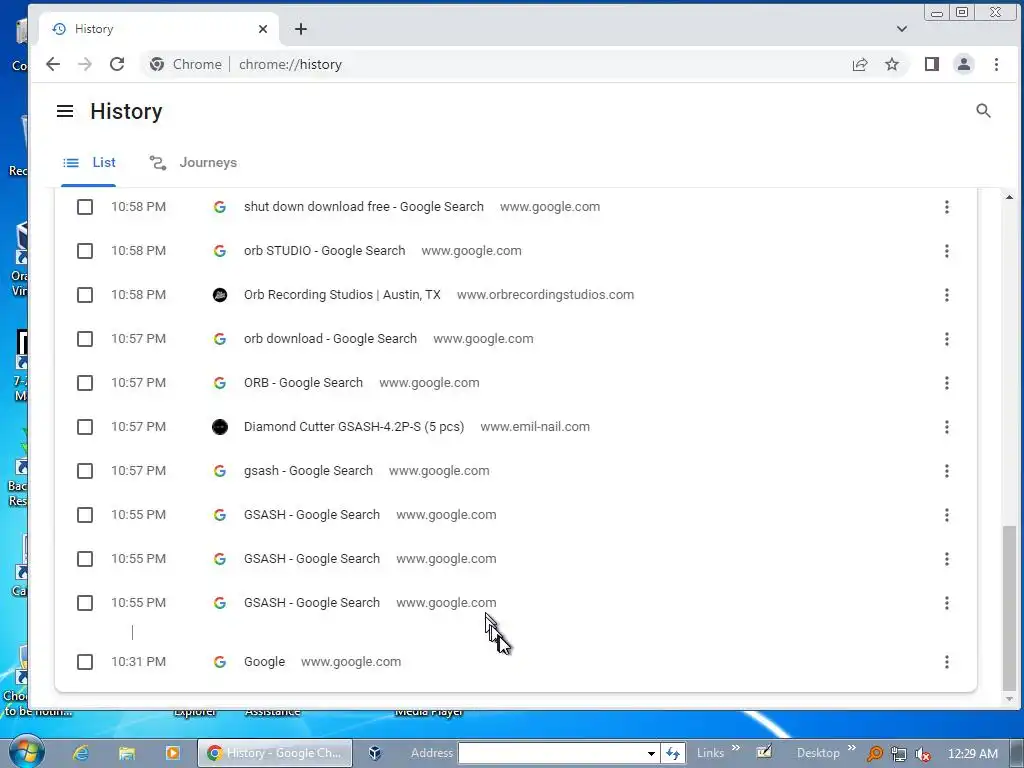Check the Orb Recording Studios entry
This screenshot has height=768, width=1024.
point(85,295)
